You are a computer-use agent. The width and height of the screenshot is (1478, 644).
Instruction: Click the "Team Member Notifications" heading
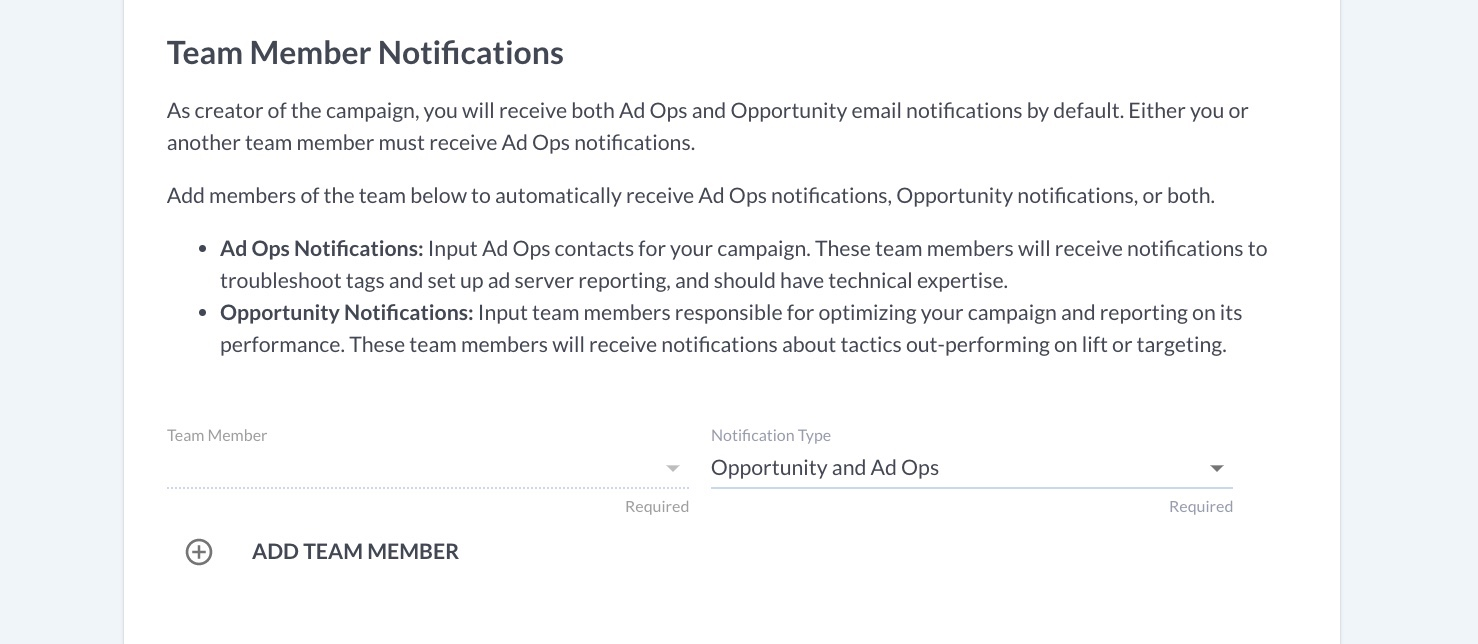(x=365, y=53)
